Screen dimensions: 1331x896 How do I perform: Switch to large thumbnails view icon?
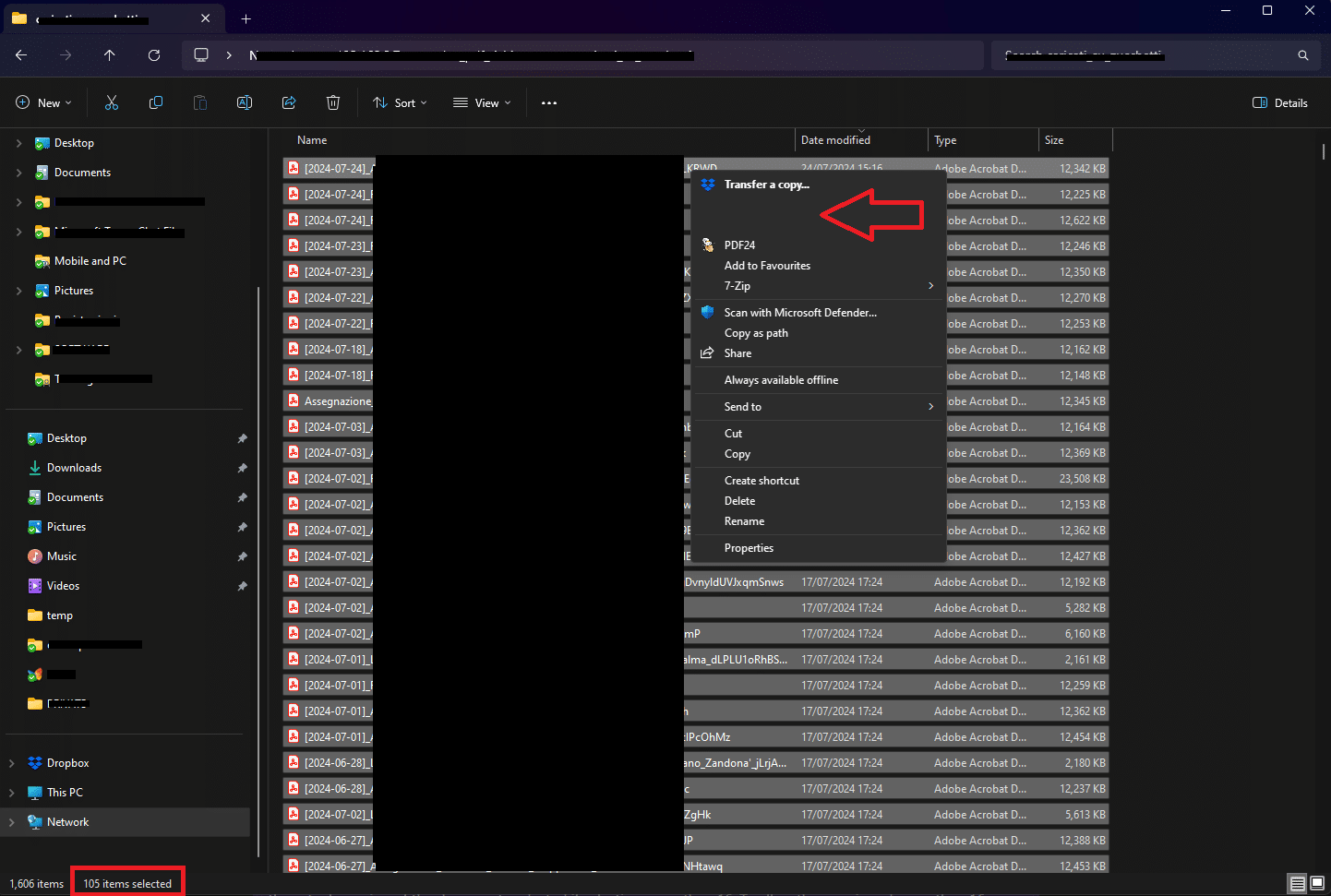click(1318, 884)
